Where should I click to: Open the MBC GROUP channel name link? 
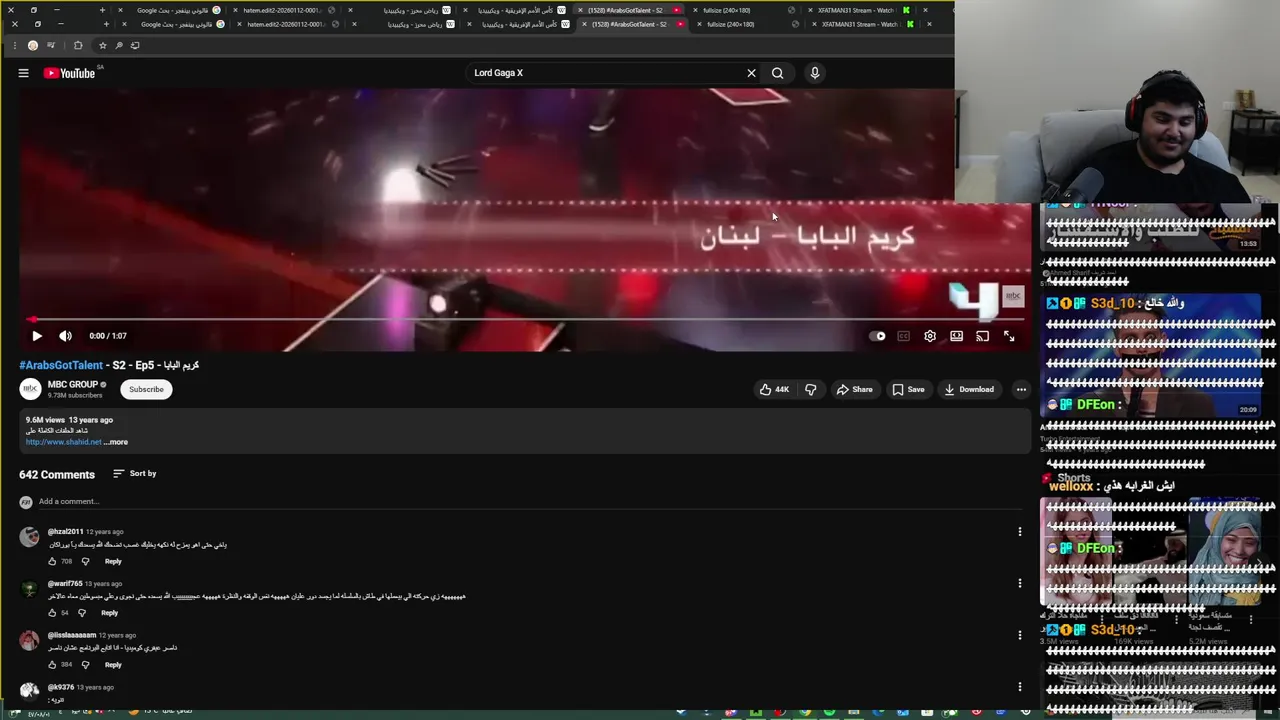coord(73,384)
